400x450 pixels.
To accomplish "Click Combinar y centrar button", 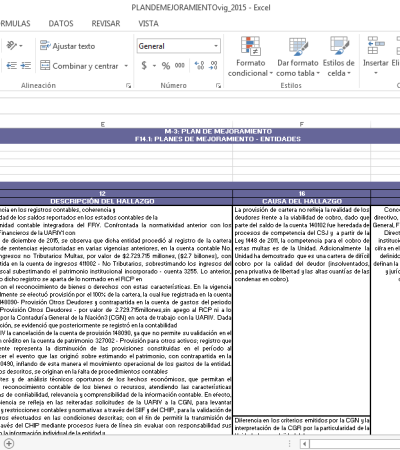I will [x=79, y=66].
